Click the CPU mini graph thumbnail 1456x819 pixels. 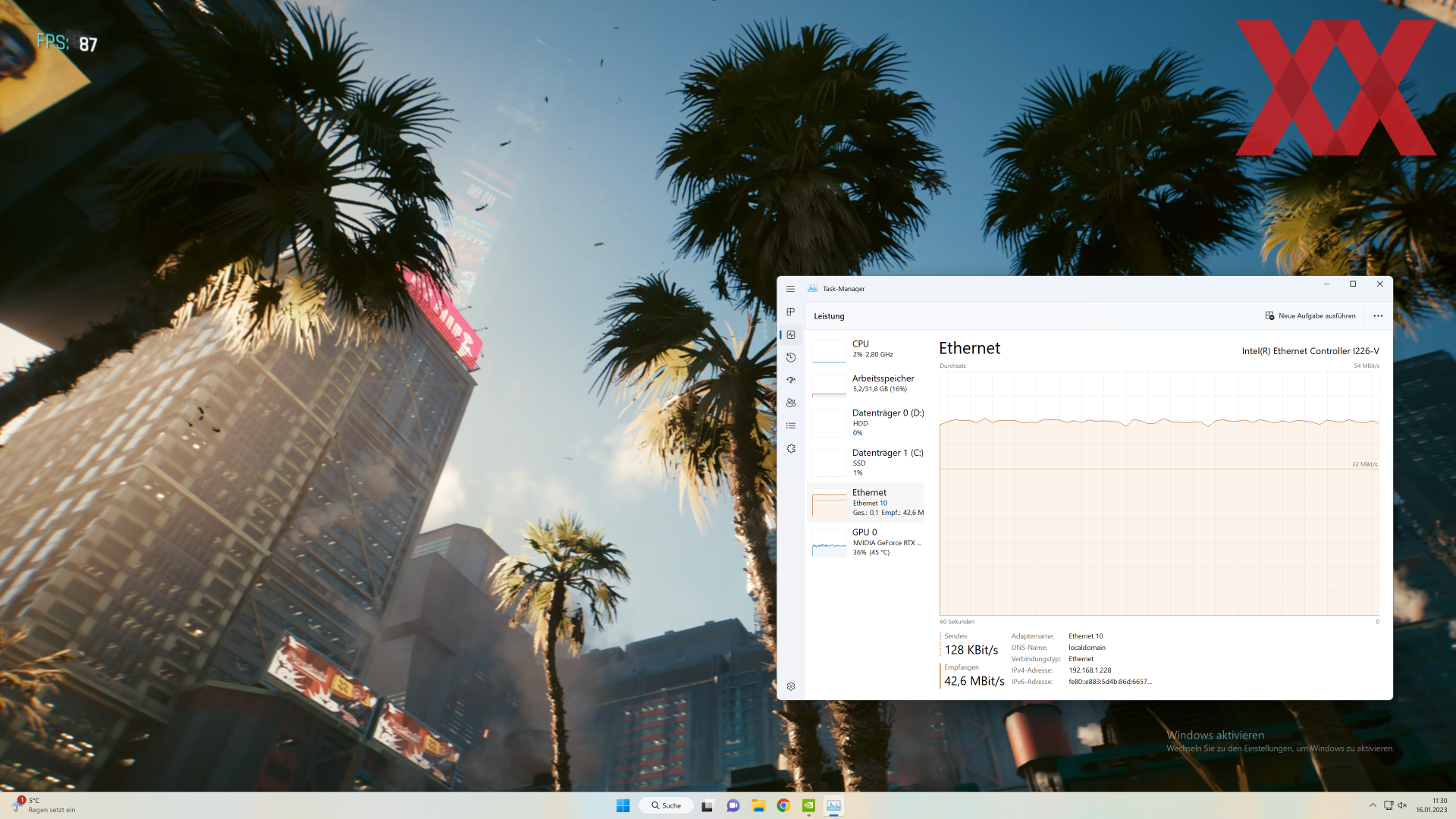(x=829, y=351)
